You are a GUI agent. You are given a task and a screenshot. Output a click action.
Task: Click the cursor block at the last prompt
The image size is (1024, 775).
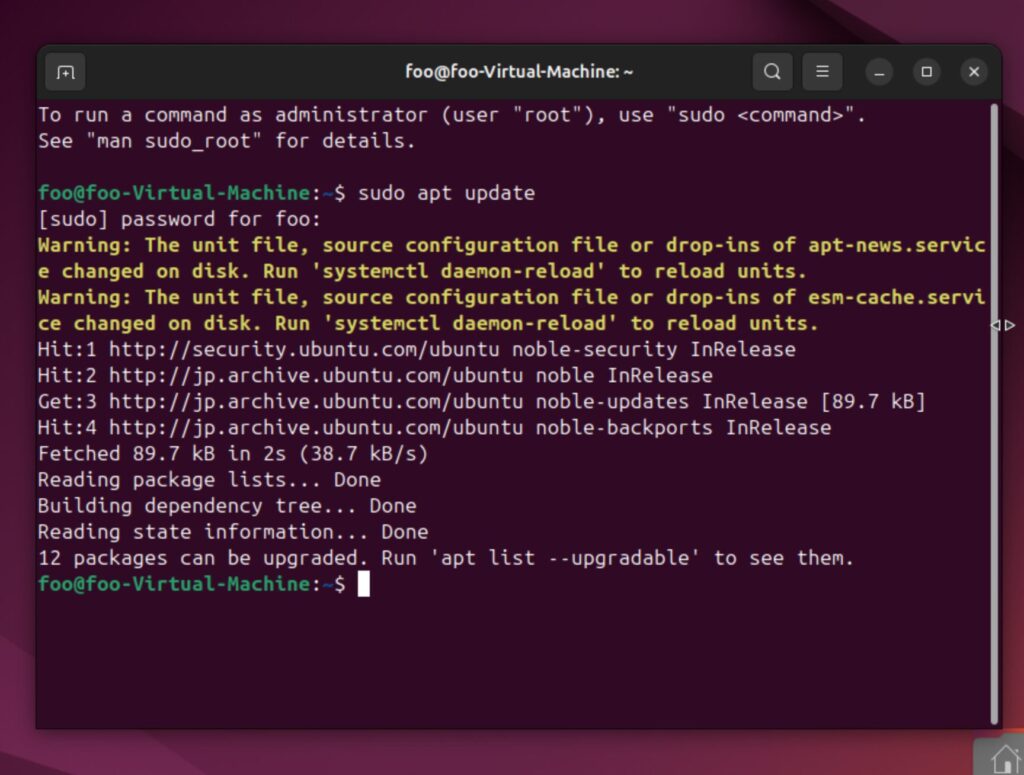tap(364, 584)
